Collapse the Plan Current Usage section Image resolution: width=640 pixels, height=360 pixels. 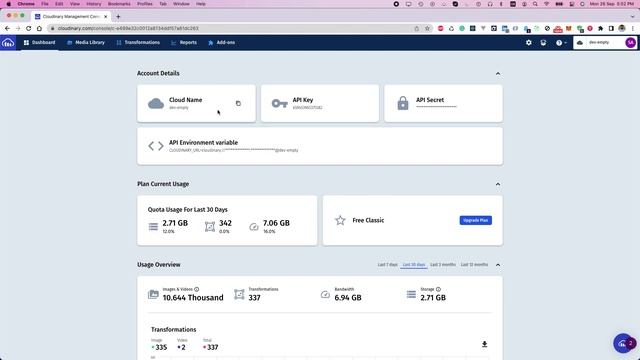pyautogui.click(x=498, y=184)
